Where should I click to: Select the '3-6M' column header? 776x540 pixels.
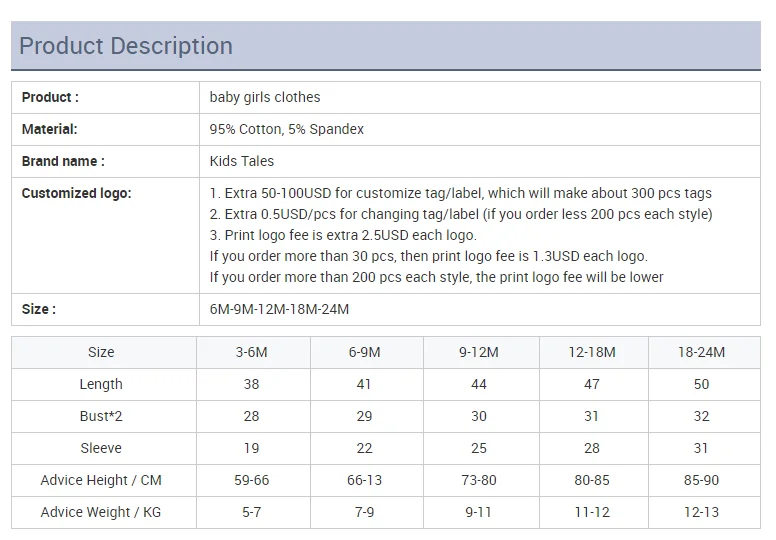(x=253, y=352)
